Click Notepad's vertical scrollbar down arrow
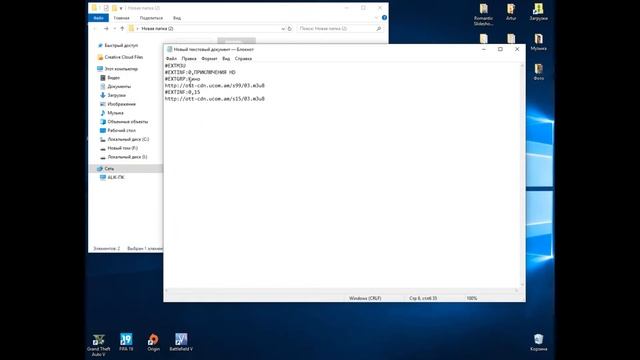The height and width of the screenshot is (360, 640). point(522,285)
